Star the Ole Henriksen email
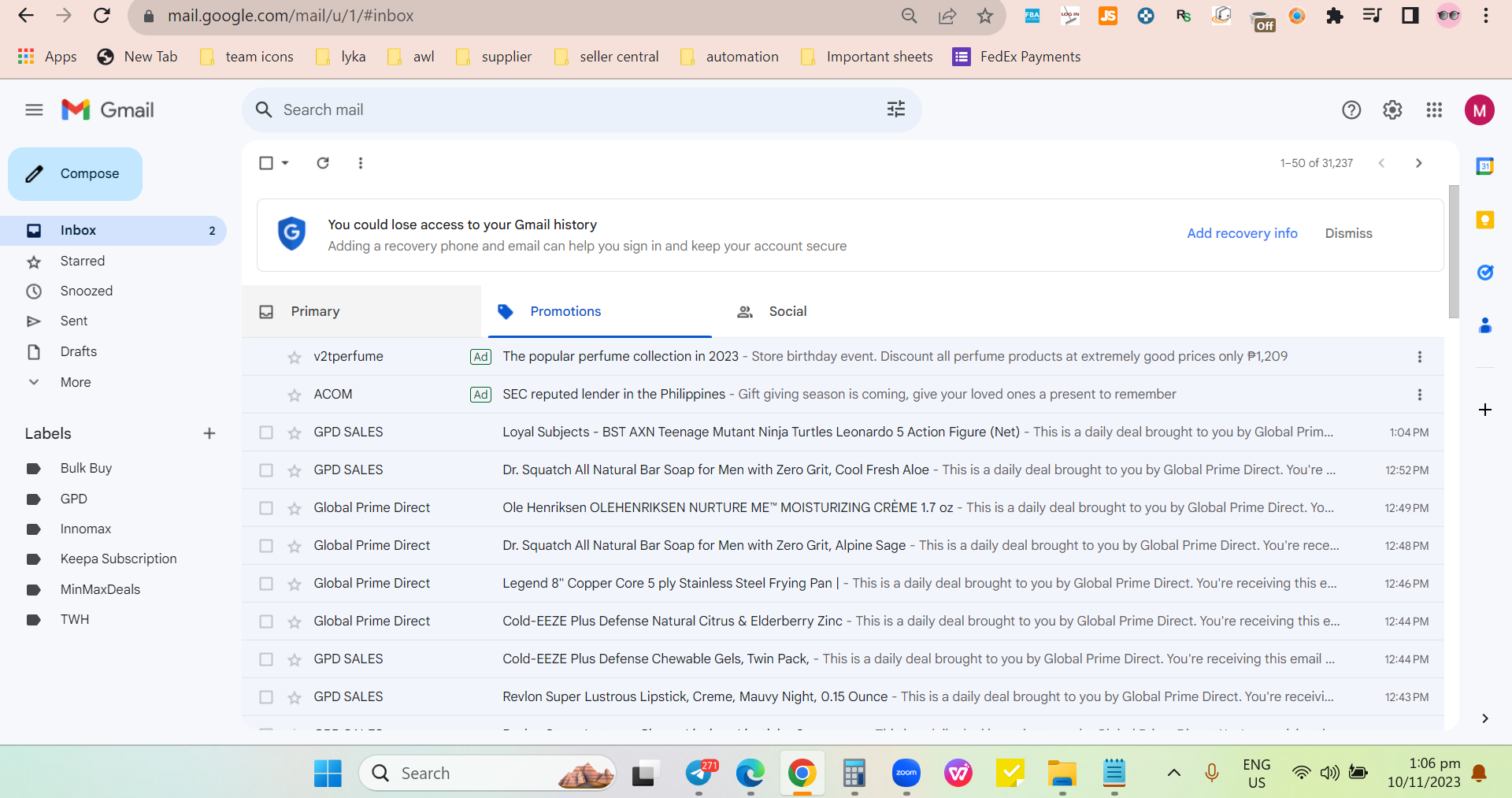 [295, 508]
